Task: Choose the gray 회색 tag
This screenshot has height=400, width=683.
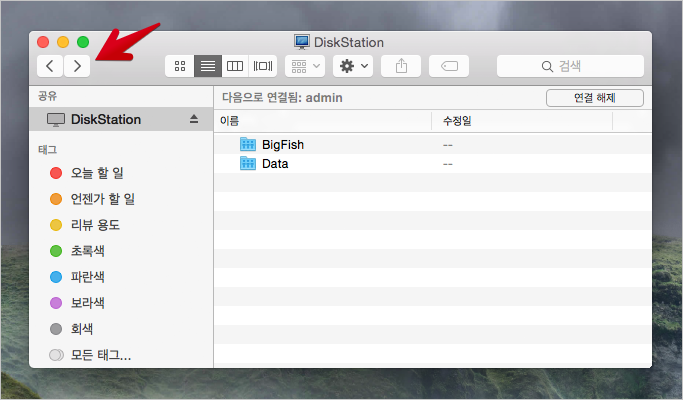Action: pos(71,329)
